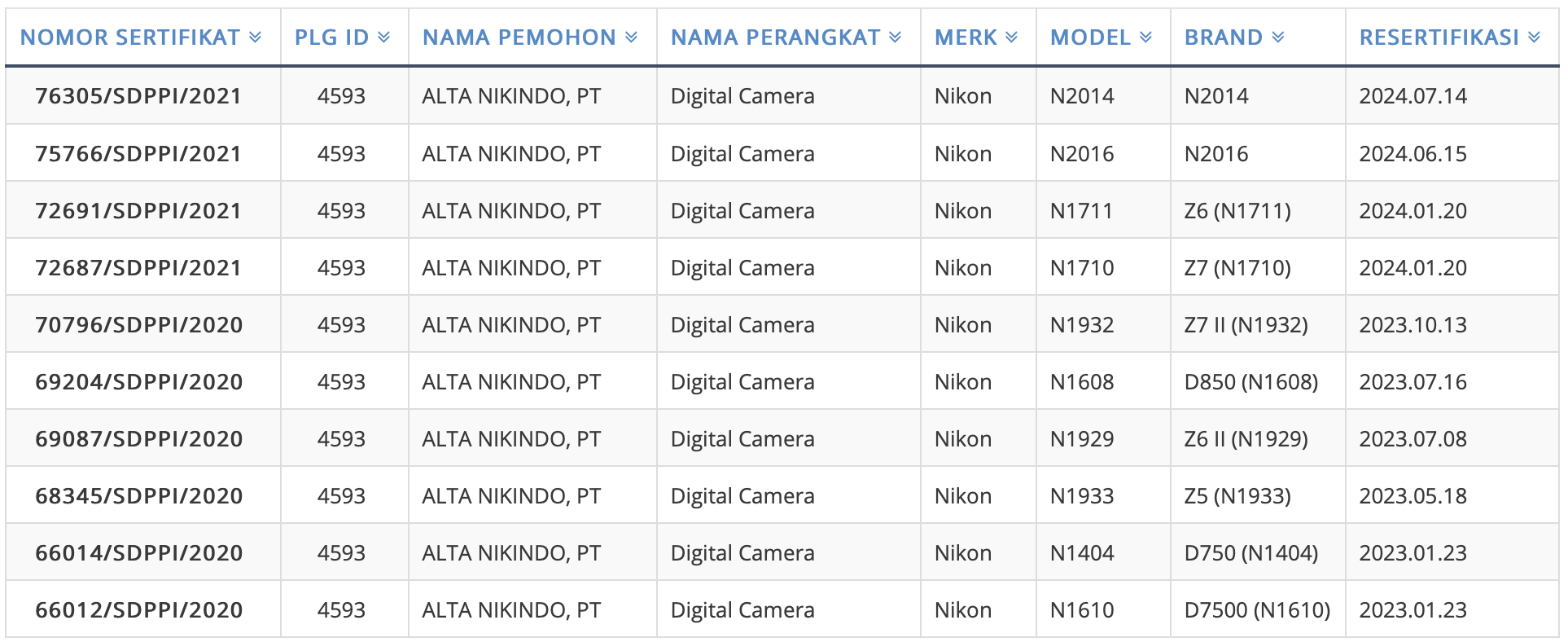Click the date 2024.06.15 cell

1413,154
